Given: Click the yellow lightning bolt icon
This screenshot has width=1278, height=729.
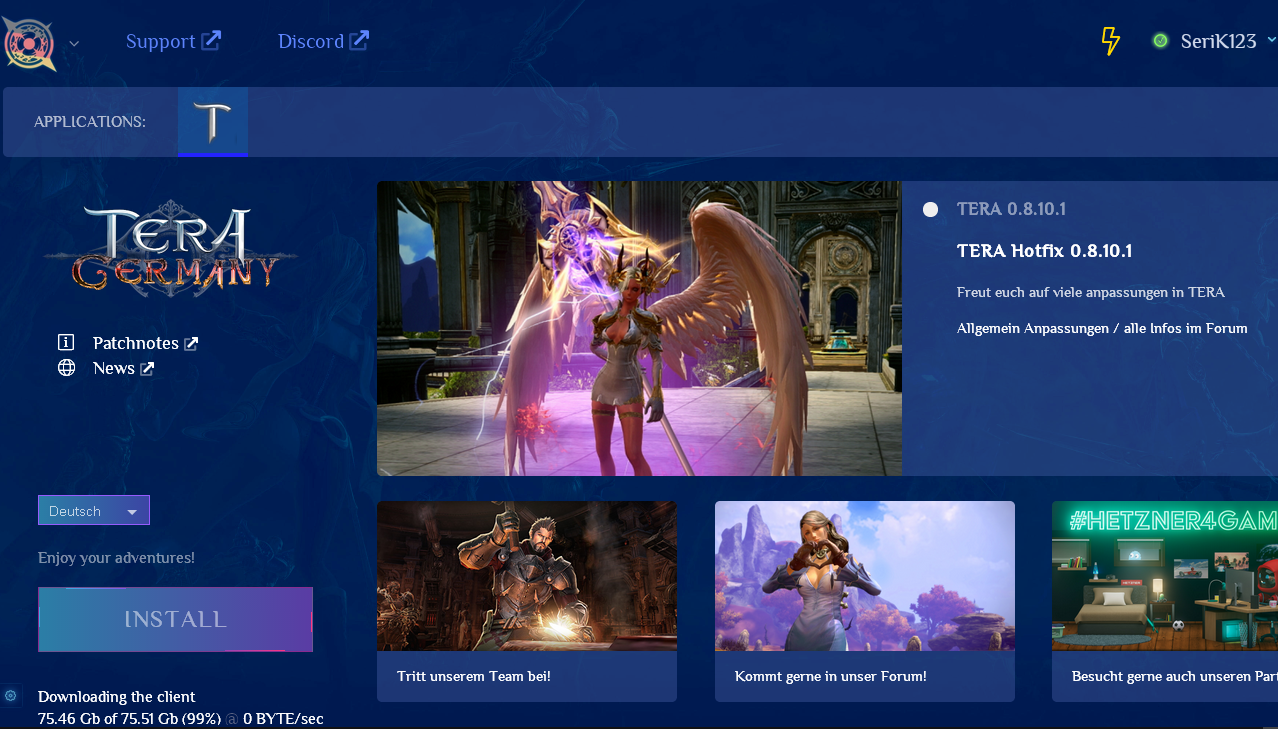Looking at the screenshot, I should [1110, 41].
